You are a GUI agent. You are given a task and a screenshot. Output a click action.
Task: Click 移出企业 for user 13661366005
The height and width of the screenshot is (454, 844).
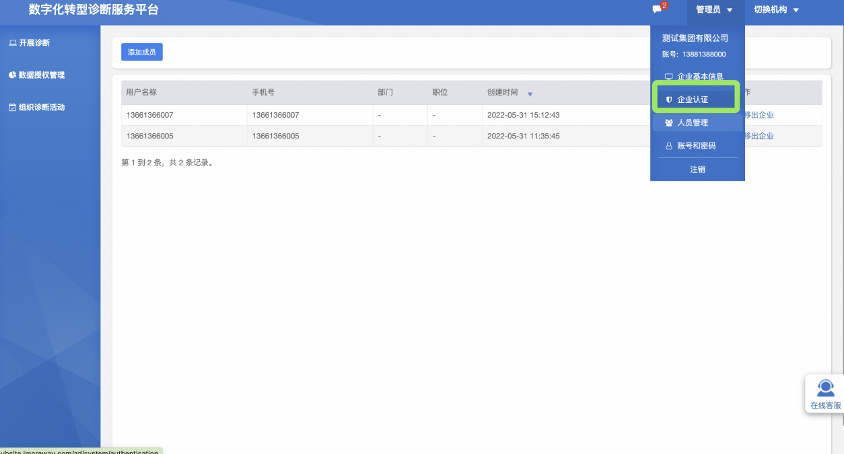click(759, 136)
